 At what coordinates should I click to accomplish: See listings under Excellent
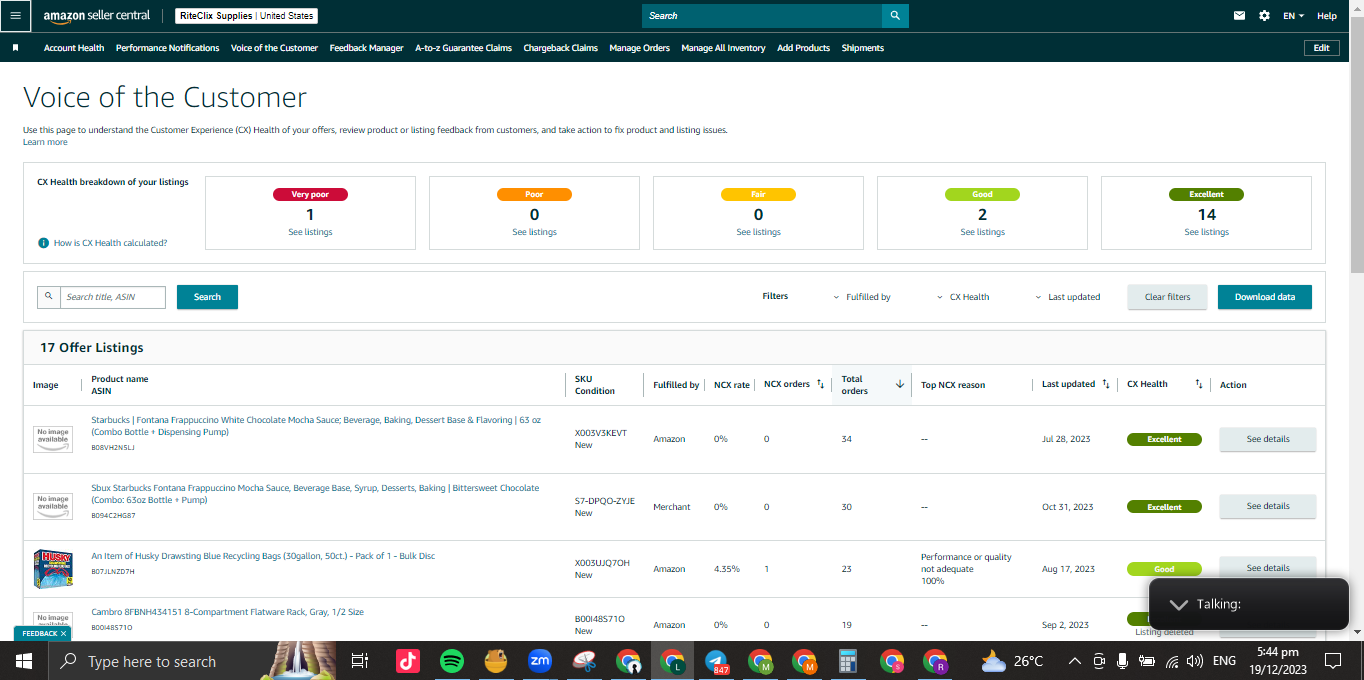pos(1206,232)
